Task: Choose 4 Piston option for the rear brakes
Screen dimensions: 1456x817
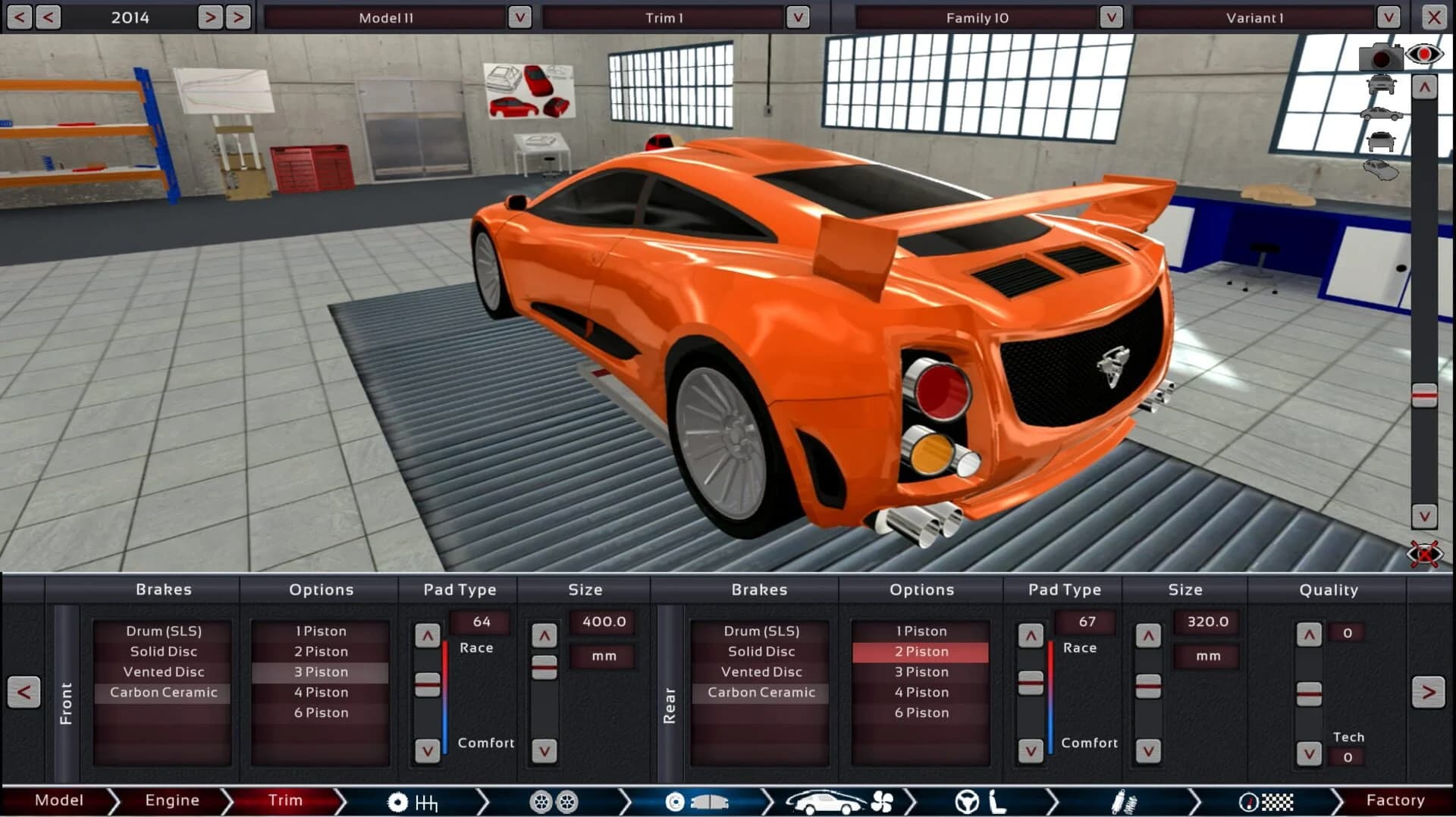Action: coord(921,692)
